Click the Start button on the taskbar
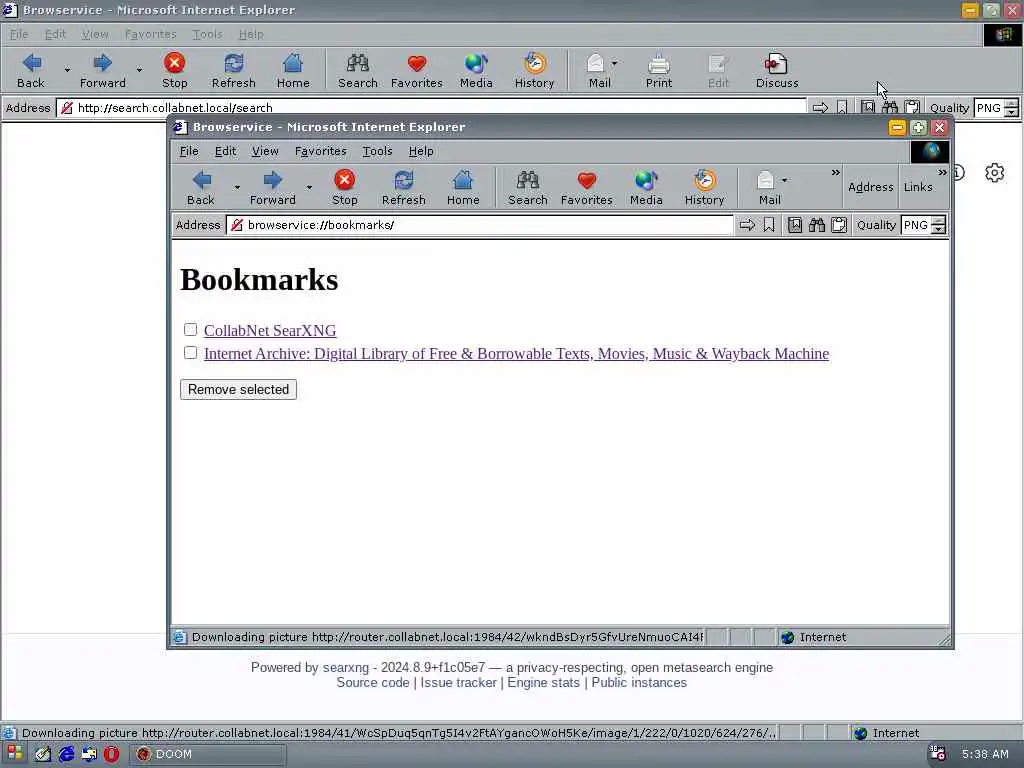 [x=14, y=754]
